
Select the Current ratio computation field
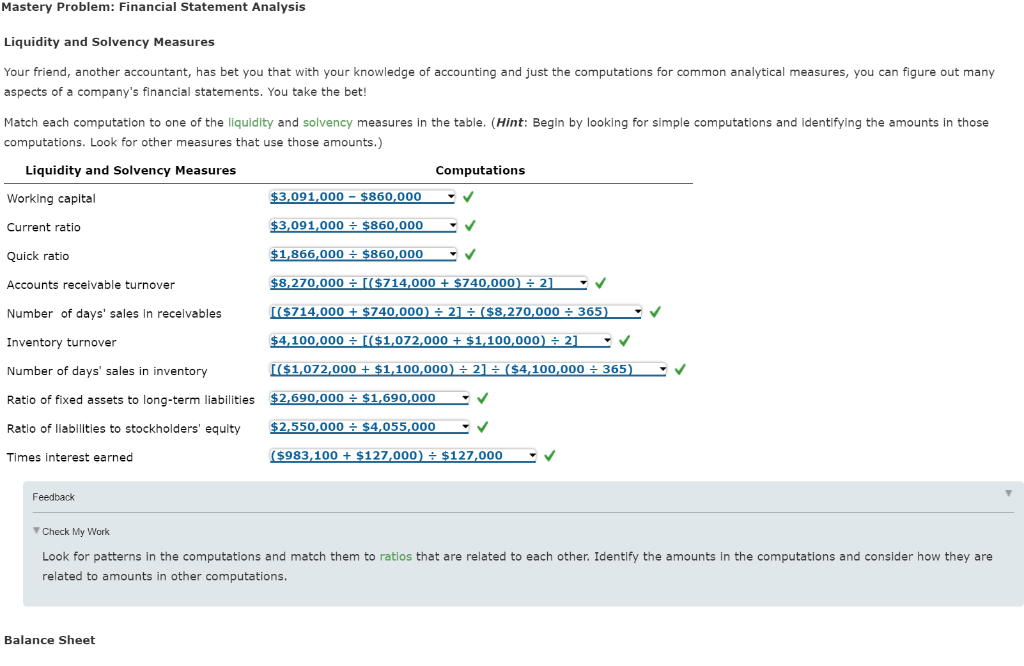tap(360, 225)
